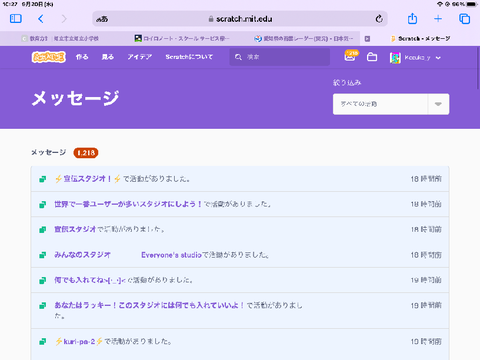Viewport: 480px width, 360px height.
Task: Open the small unlabeled tab
Action: tap(367, 39)
